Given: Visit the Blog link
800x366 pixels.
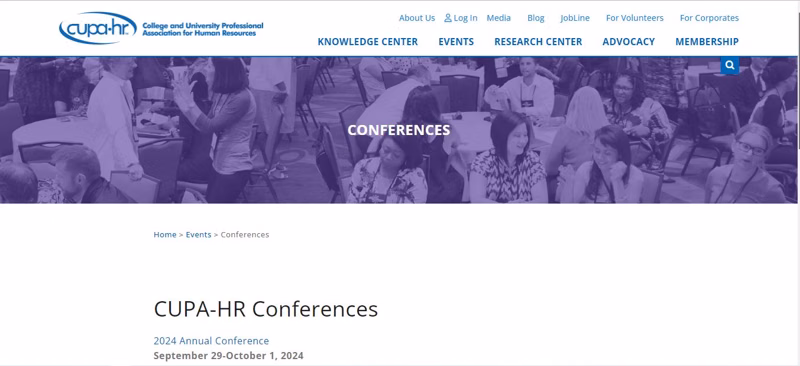Looking at the screenshot, I should (x=536, y=18).
